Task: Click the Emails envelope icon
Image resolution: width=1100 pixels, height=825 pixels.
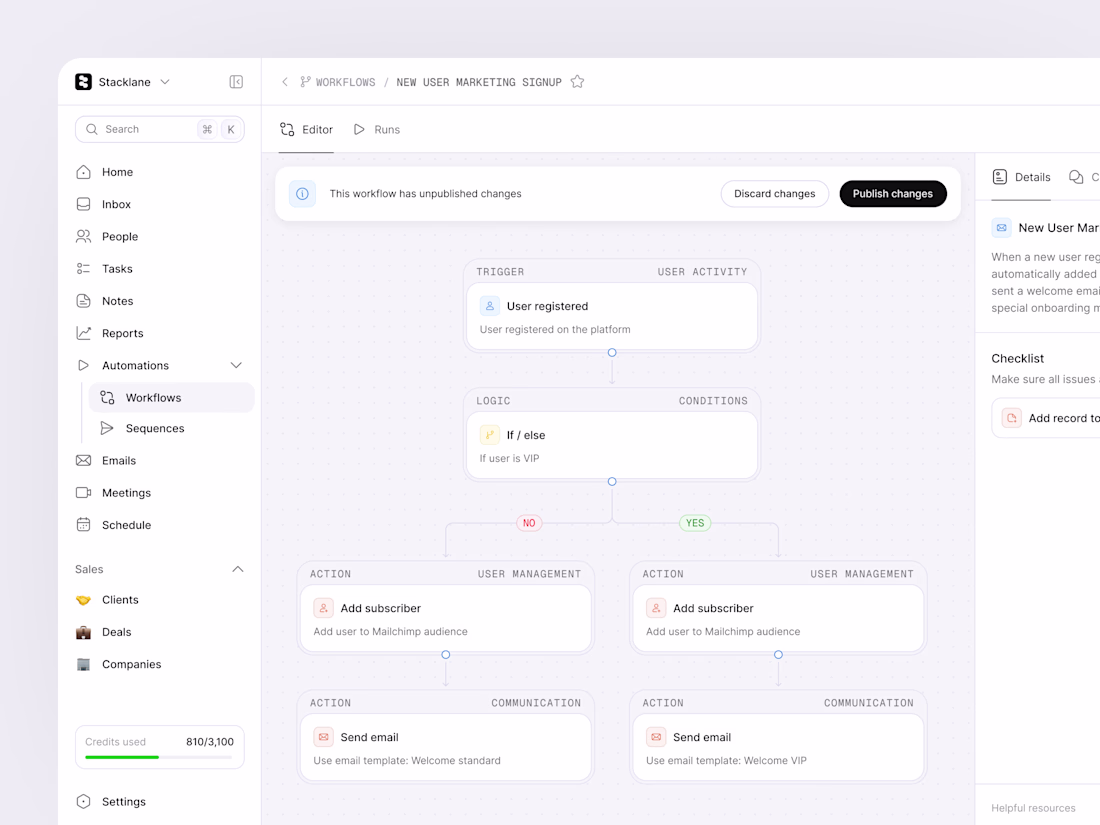Action: click(83, 461)
